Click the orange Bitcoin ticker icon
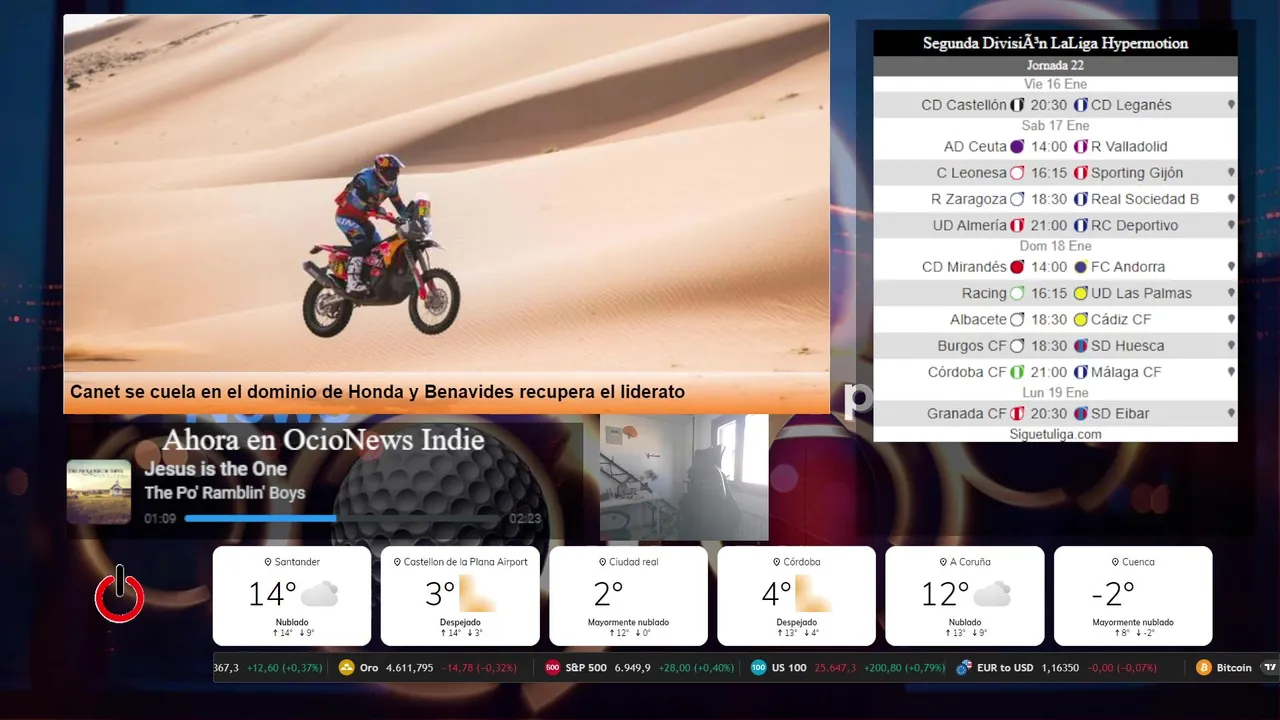Viewport: 1280px width, 720px height. click(1204, 667)
